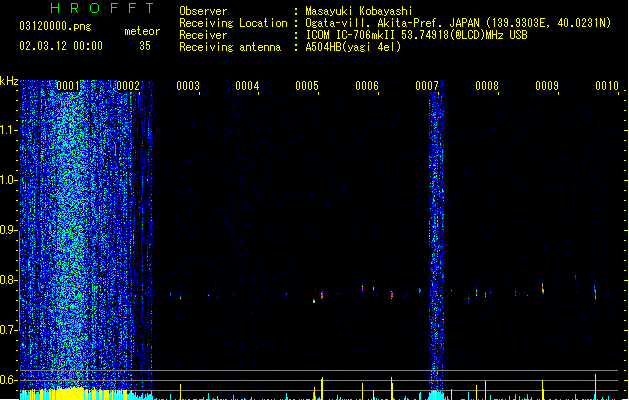The height and width of the screenshot is (400, 629).
Task: Click the meteor echo below marker 0009
Action: (x=543, y=288)
